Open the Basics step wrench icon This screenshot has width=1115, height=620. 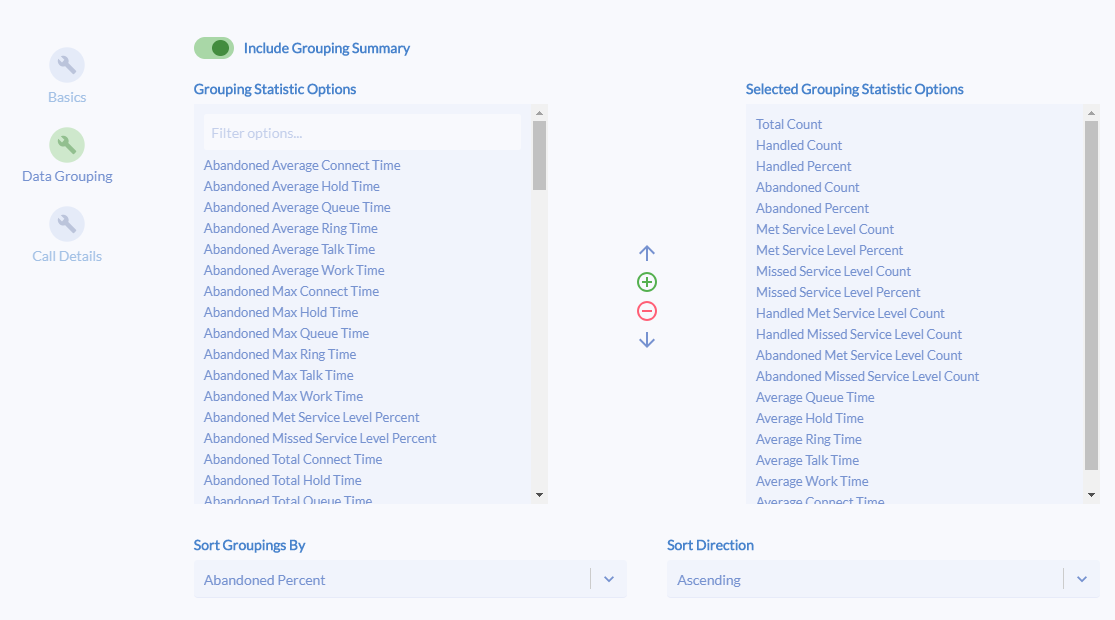click(67, 63)
